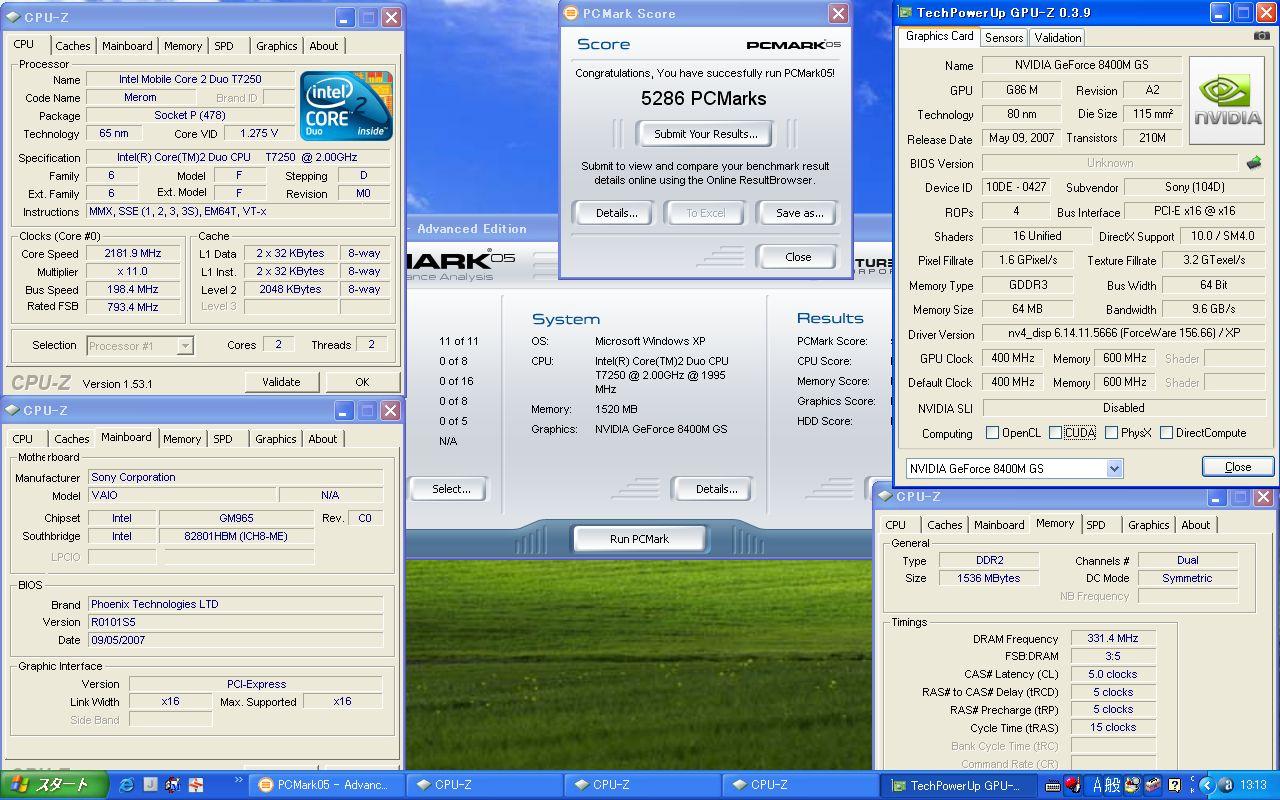1280x800 pixels.
Task: Click Save as... in PCMark Score
Action: pyautogui.click(x=799, y=213)
